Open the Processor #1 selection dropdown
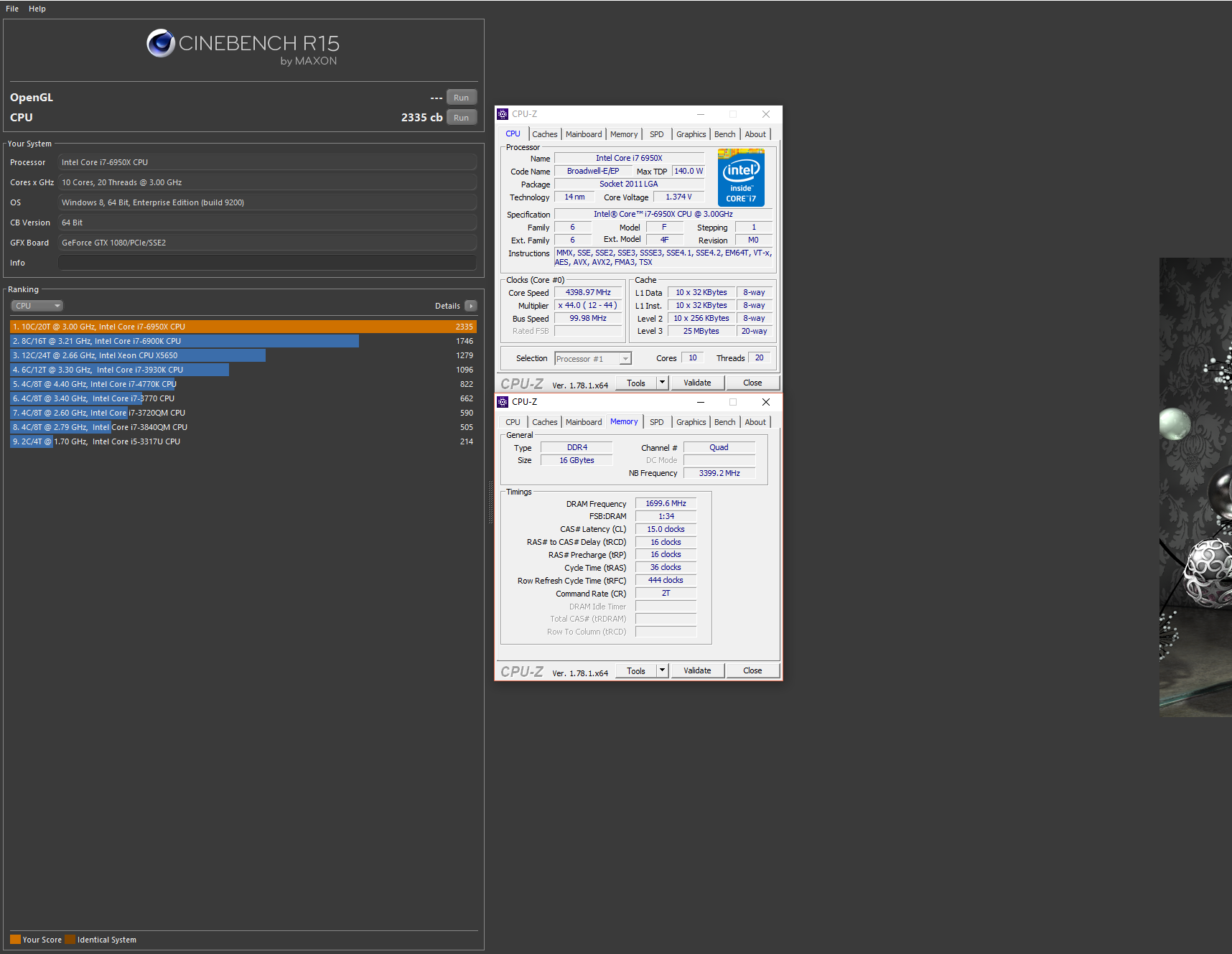 (x=593, y=359)
